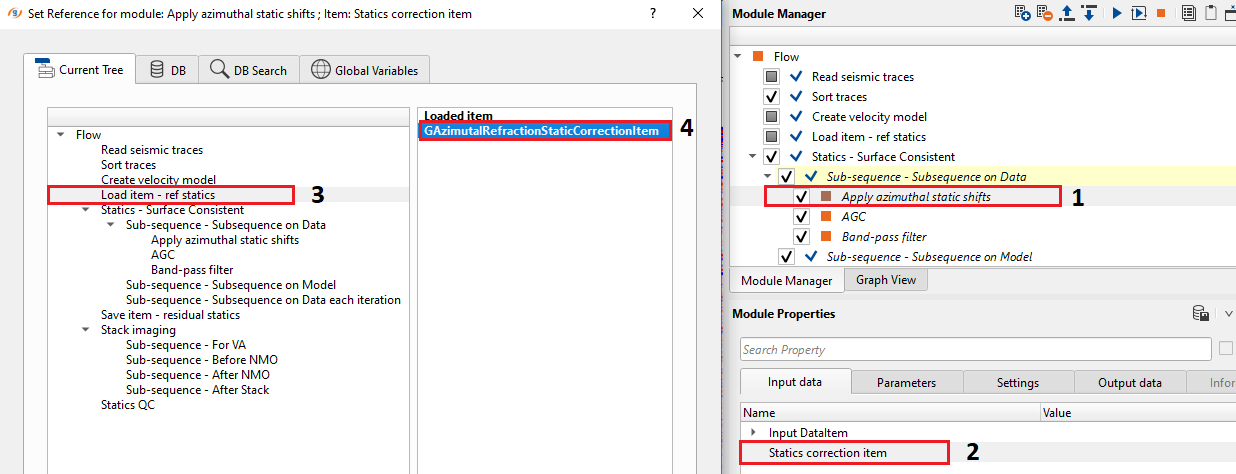Toggle the AGC module checkbox
The height and width of the screenshot is (474, 1236).
(801, 217)
